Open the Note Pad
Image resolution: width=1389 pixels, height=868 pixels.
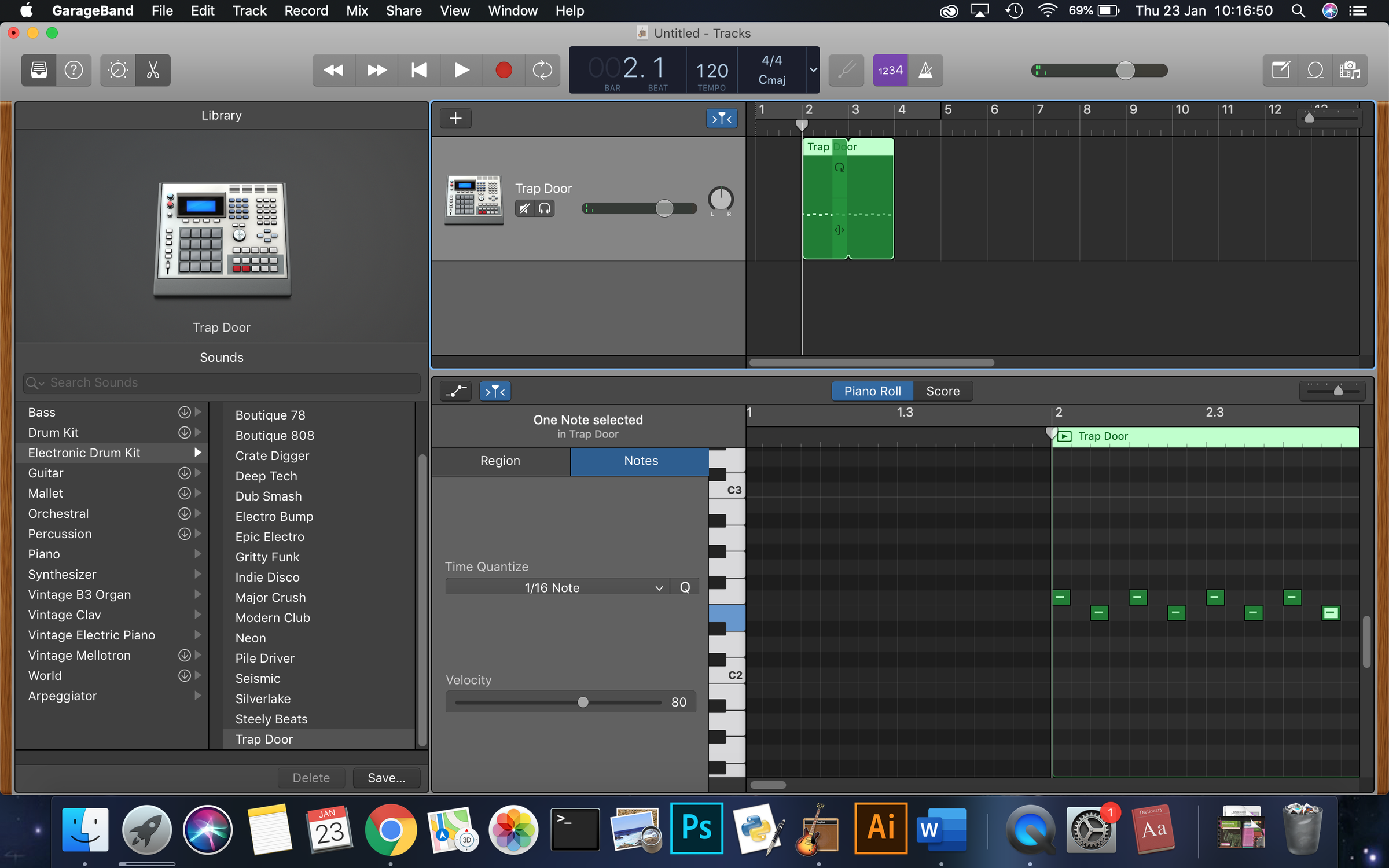click(1280, 70)
